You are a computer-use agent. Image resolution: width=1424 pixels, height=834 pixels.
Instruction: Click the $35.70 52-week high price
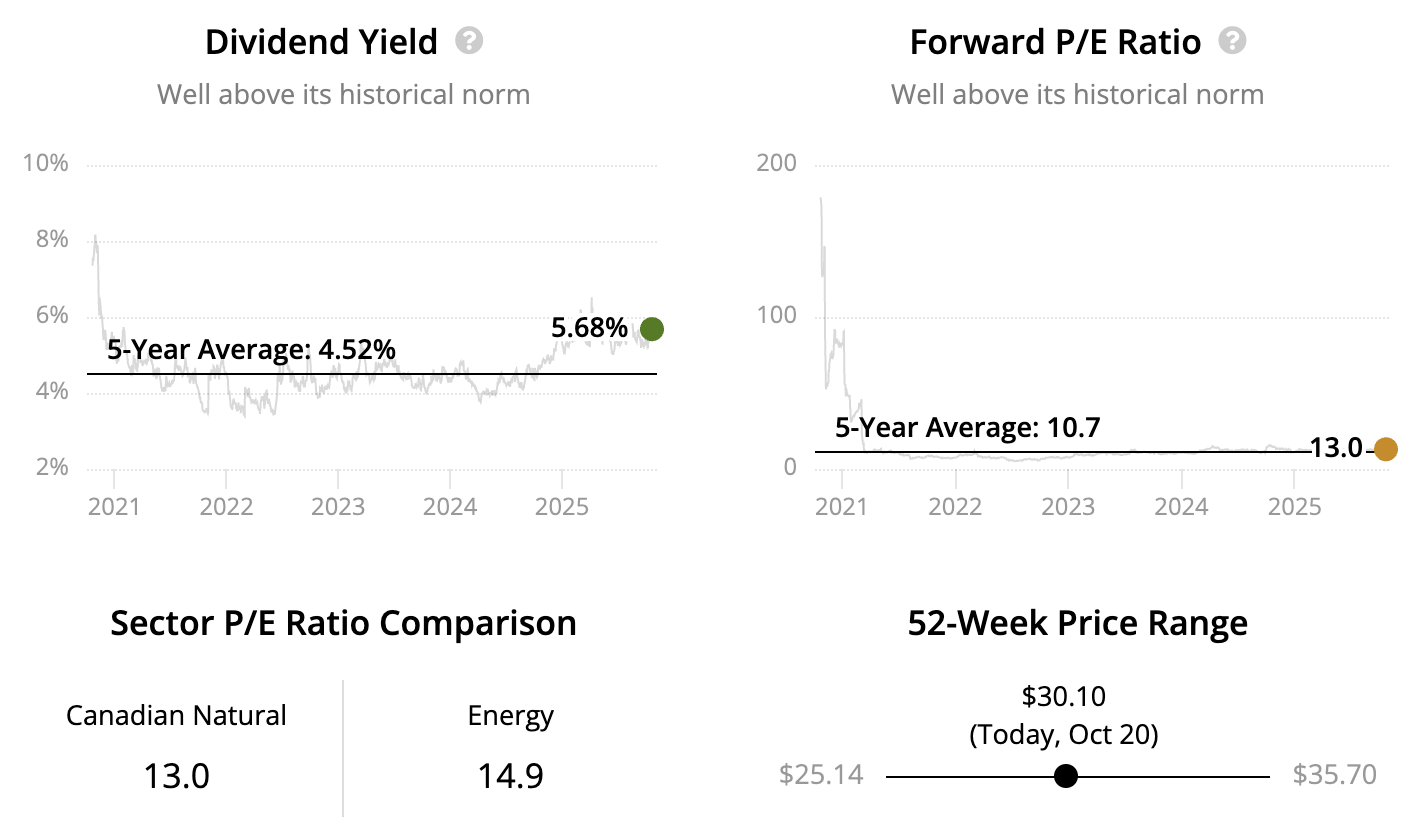coord(1334,775)
